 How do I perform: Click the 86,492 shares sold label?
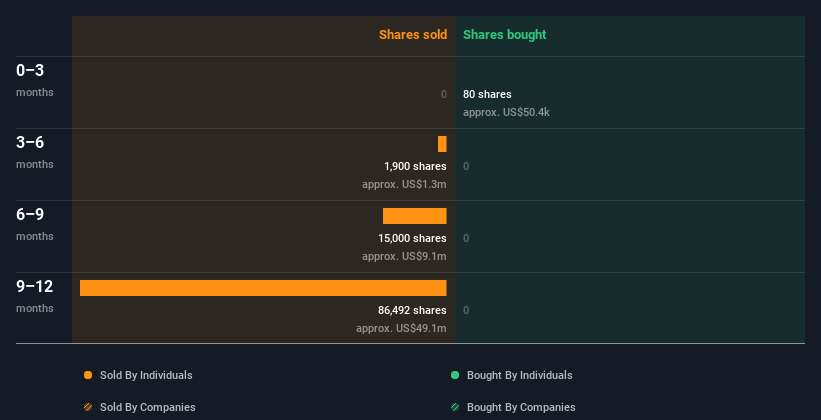tap(412, 310)
